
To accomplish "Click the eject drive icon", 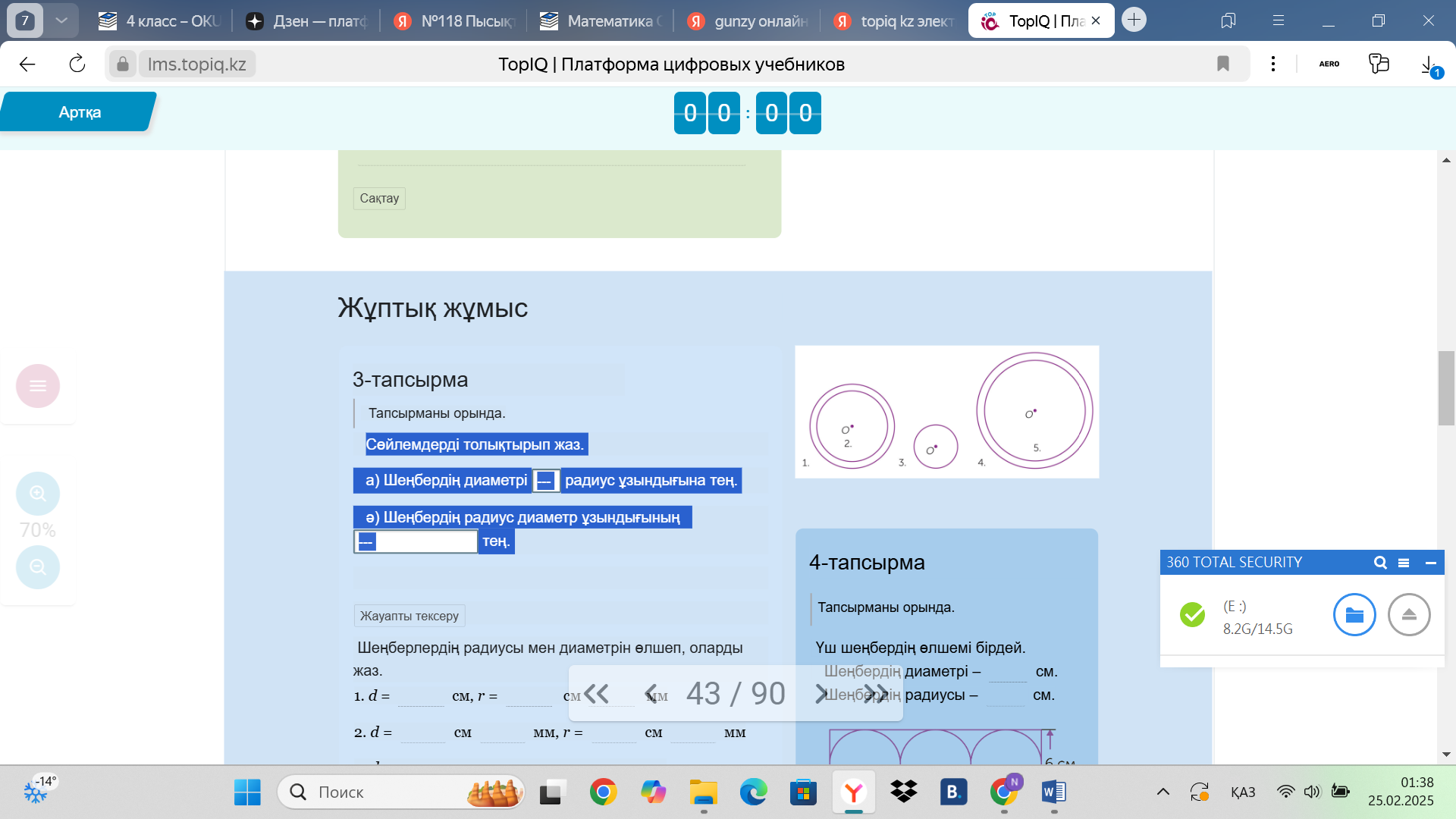I will tap(1408, 614).
